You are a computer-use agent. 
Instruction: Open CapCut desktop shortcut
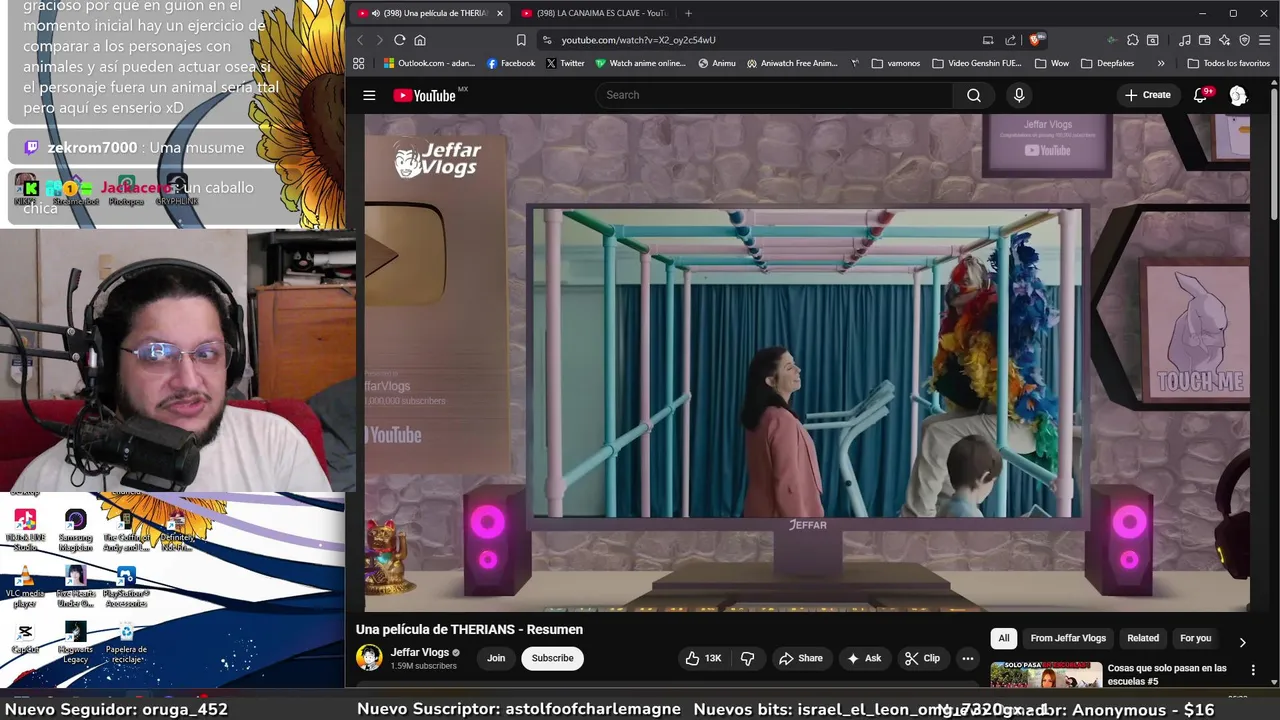coord(25,639)
